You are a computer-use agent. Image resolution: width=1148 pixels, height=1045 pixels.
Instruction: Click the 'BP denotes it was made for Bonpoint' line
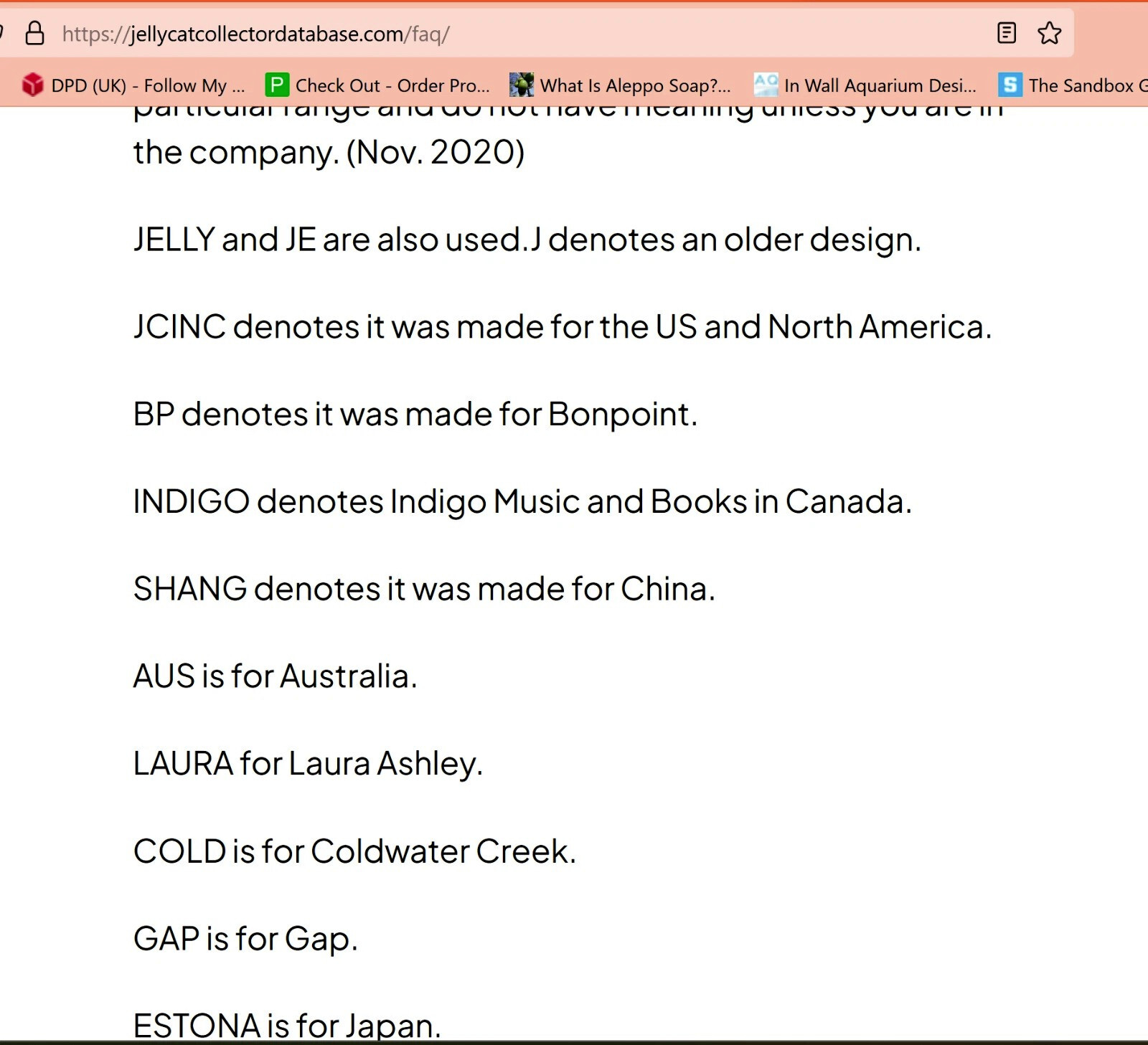pos(415,415)
